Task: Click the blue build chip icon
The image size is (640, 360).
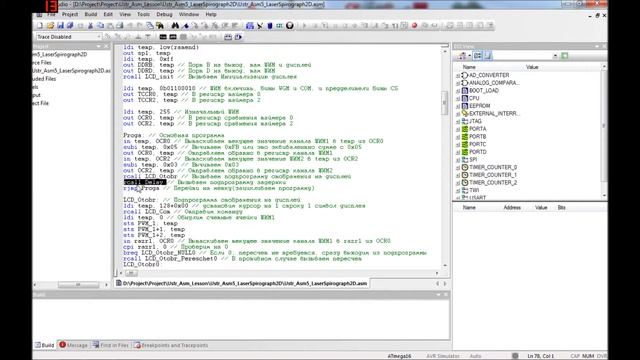Action: [x=250, y=25]
